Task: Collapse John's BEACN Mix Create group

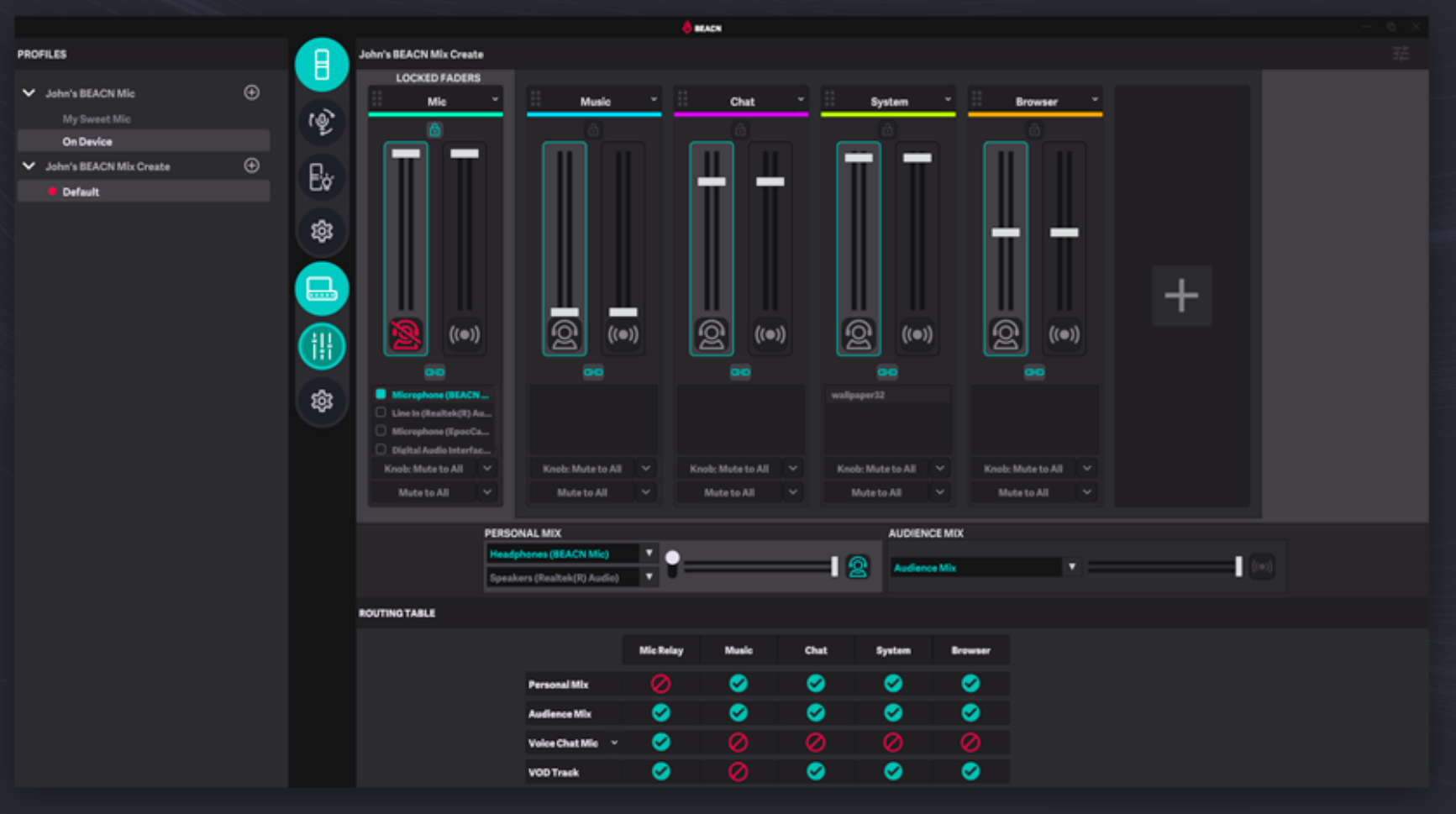Action: (x=29, y=165)
